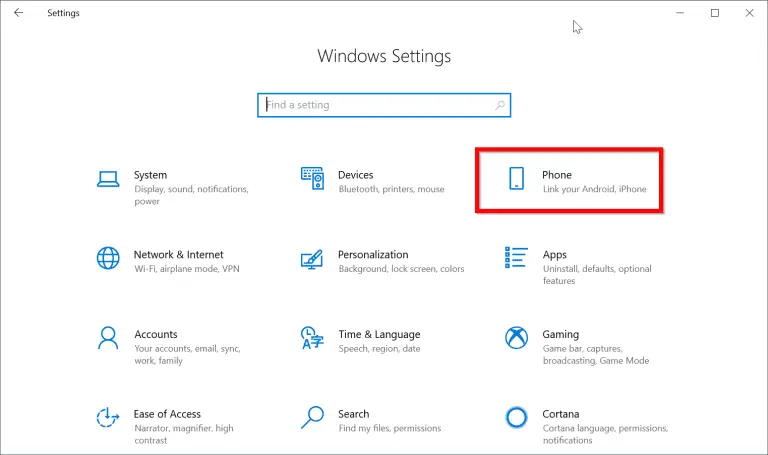The height and width of the screenshot is (455, 768).
Task: Open the System settings label
Action: pos(150,175)
